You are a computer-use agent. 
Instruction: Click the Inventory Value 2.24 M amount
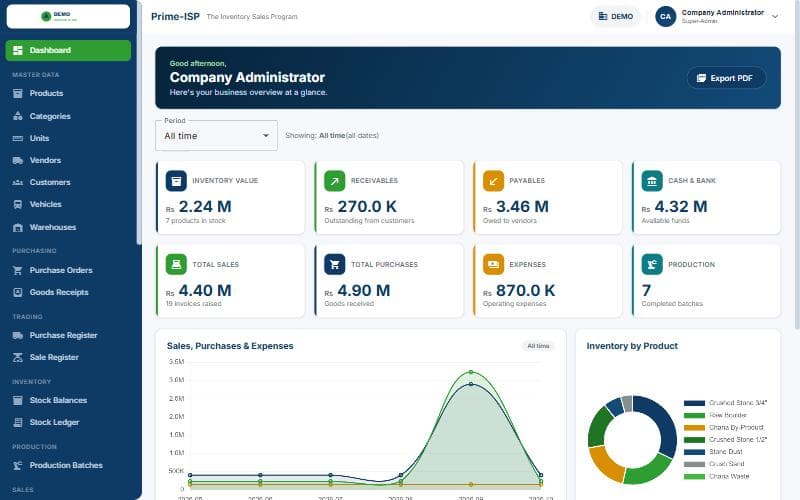pyautogui.click(x=205, y=207)
